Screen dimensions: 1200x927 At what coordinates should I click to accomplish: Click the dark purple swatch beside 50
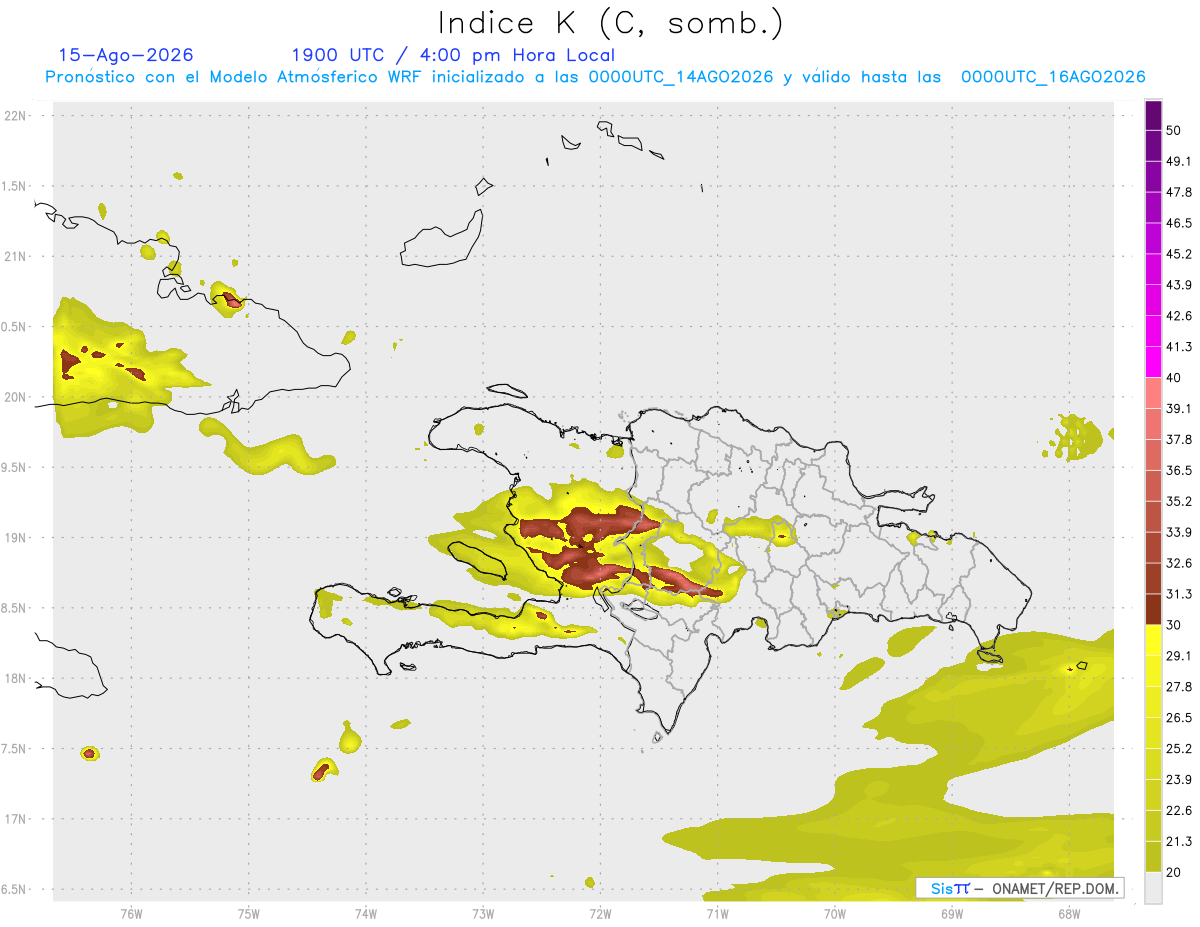(x=1153, y=115)
